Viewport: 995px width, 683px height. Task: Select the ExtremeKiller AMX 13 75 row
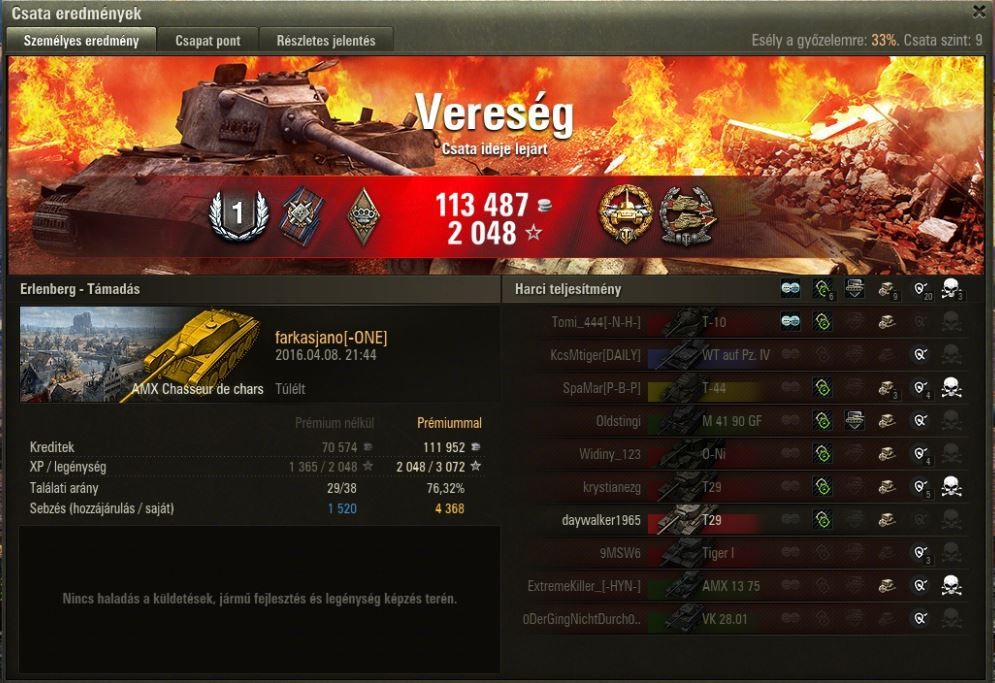tap(742, 586)
